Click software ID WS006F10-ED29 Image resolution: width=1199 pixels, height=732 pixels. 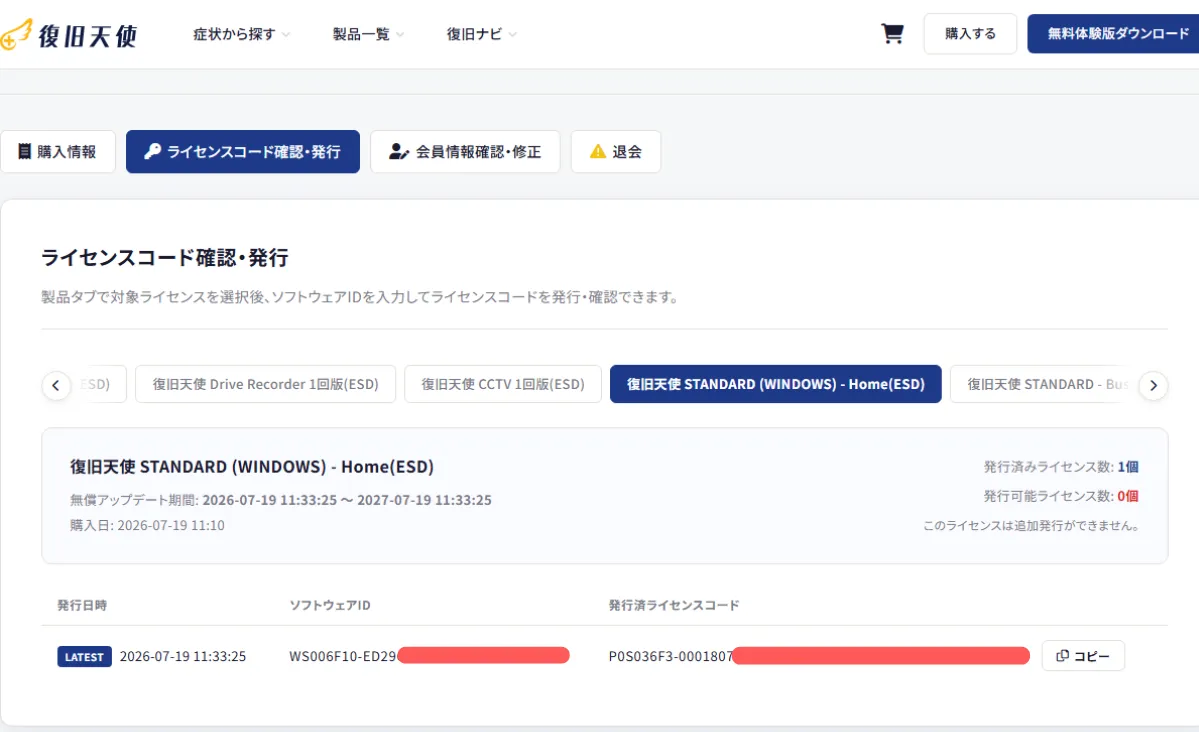click(343, 656)
